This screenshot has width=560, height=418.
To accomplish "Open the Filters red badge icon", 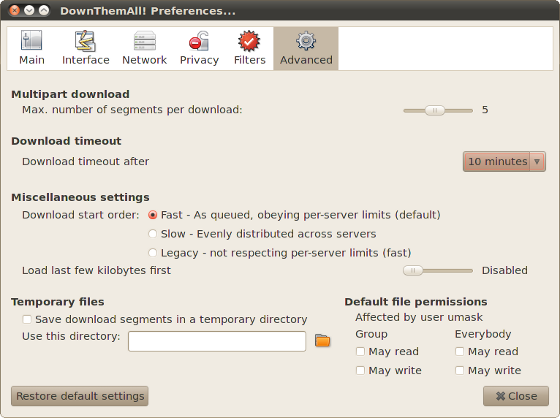I will click(x=249, y=41).
